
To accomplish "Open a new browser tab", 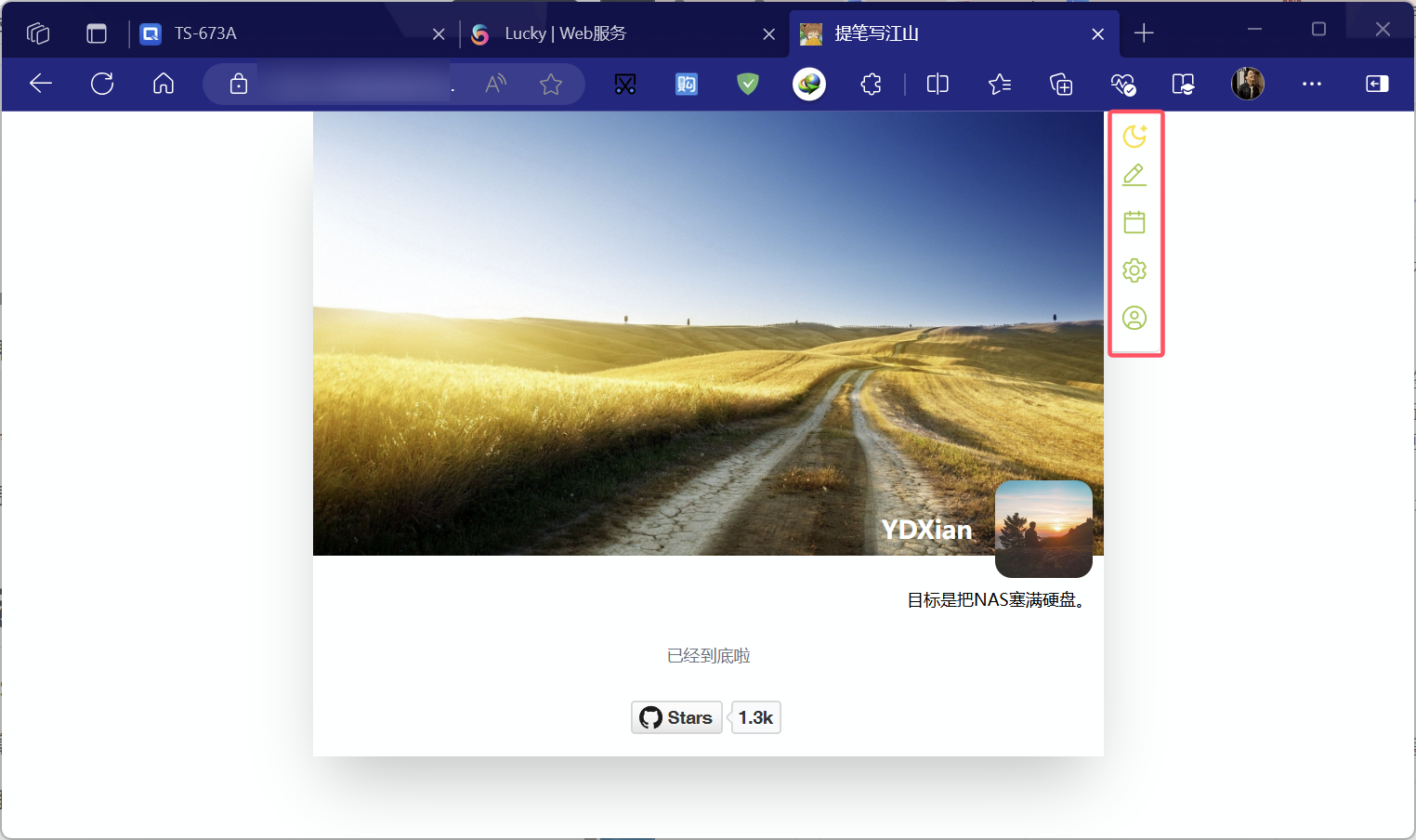I will tap(1144, 33).
